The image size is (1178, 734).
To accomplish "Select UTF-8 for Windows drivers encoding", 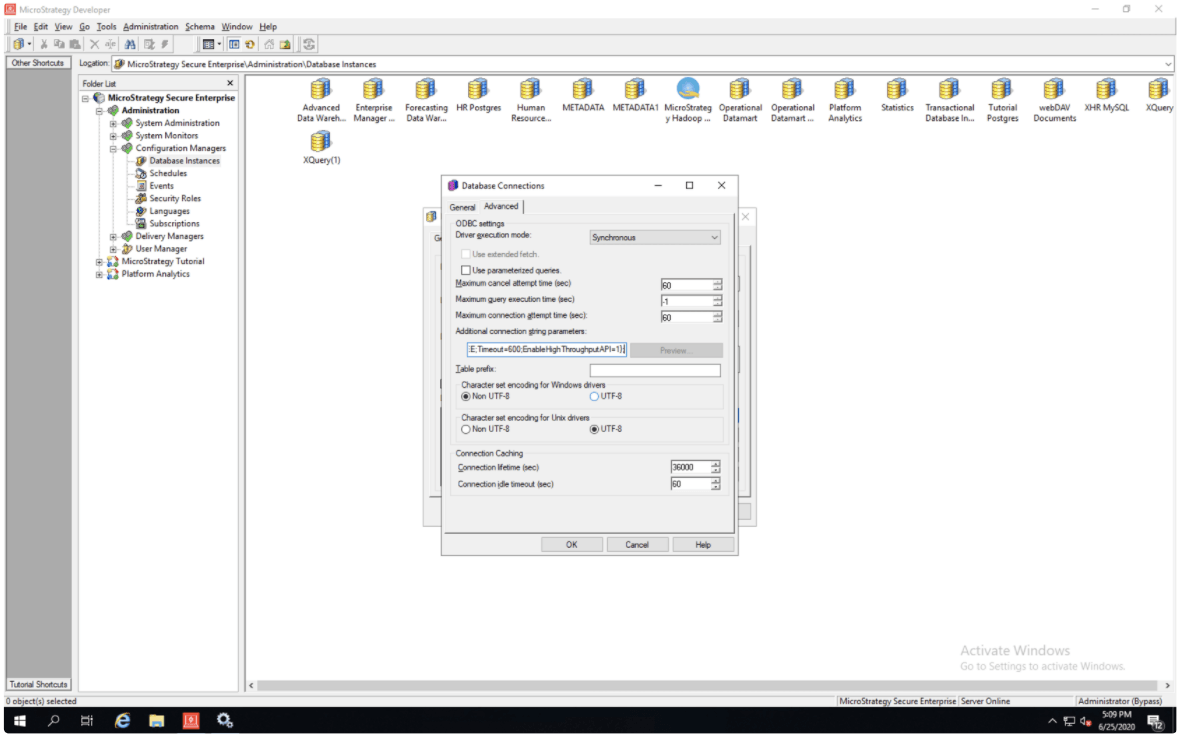I will pyautogui.click(x=595, y=396).
